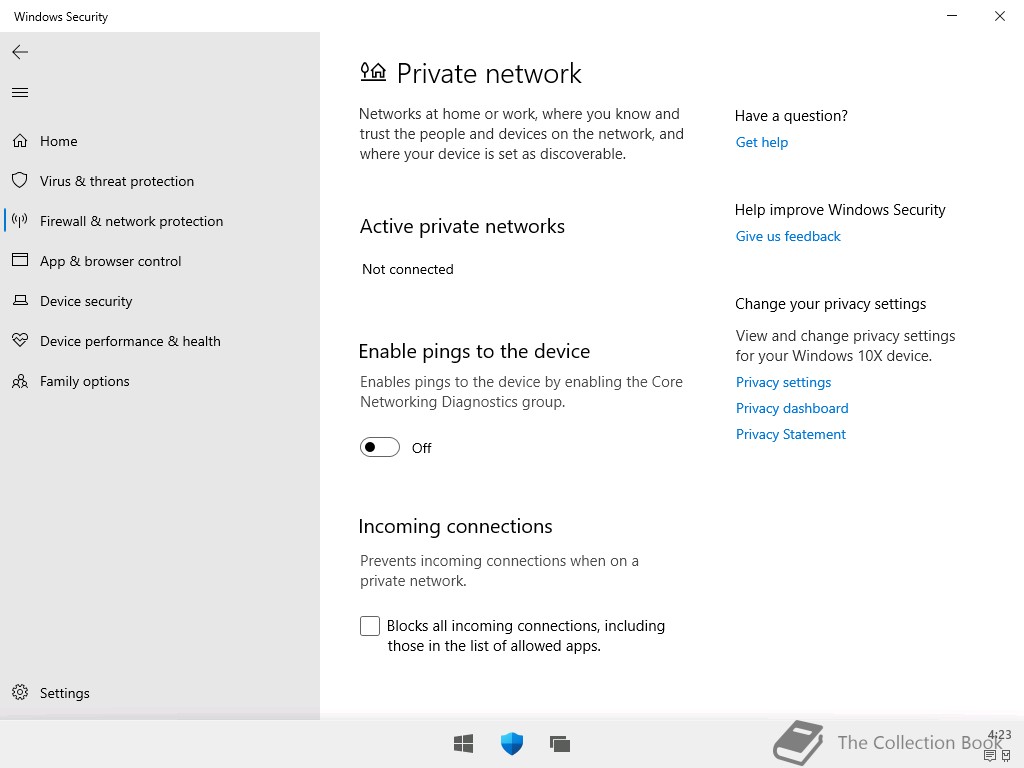
Task: Click the Windows Security shield in the taskbar
Action: click(x=512, y=744)
